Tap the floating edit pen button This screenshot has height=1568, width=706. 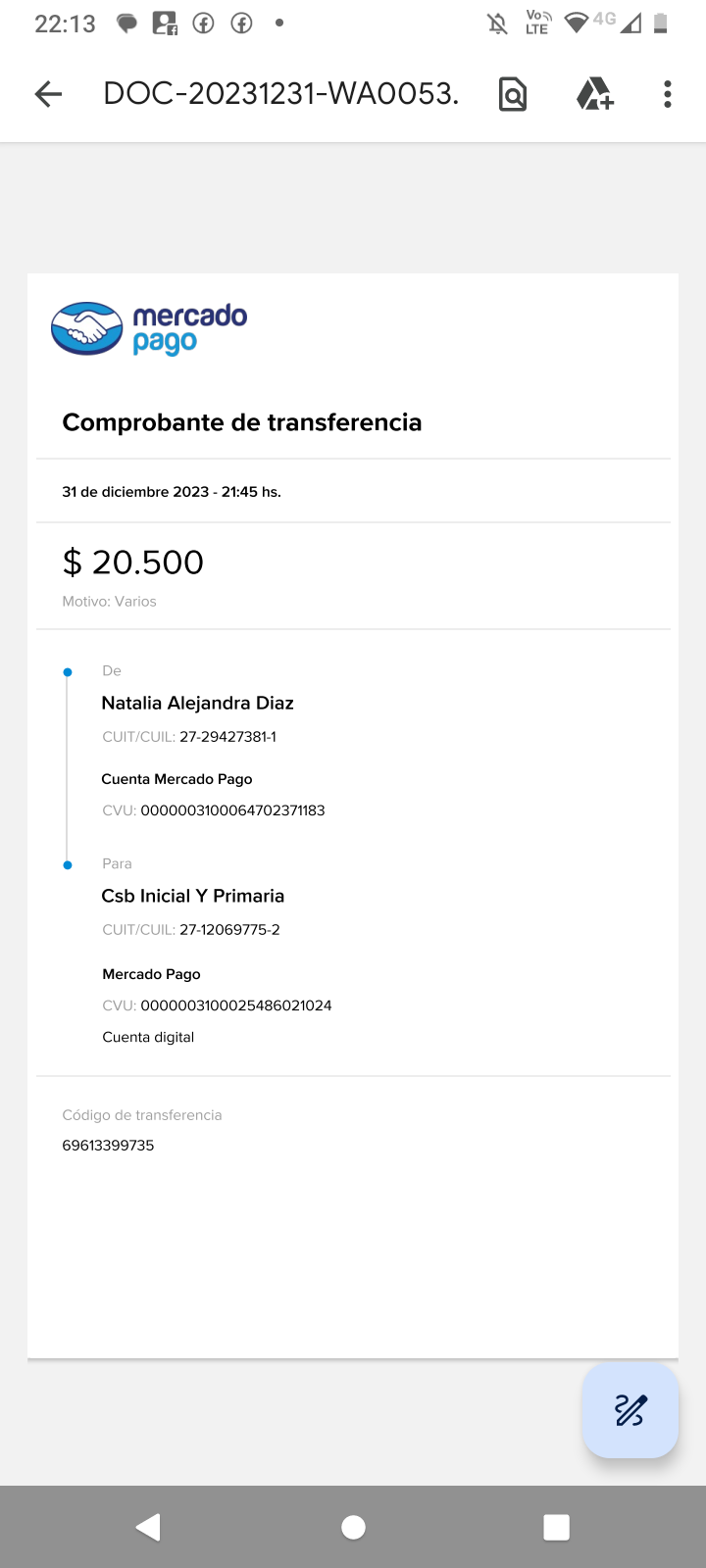coord(630,1410)
